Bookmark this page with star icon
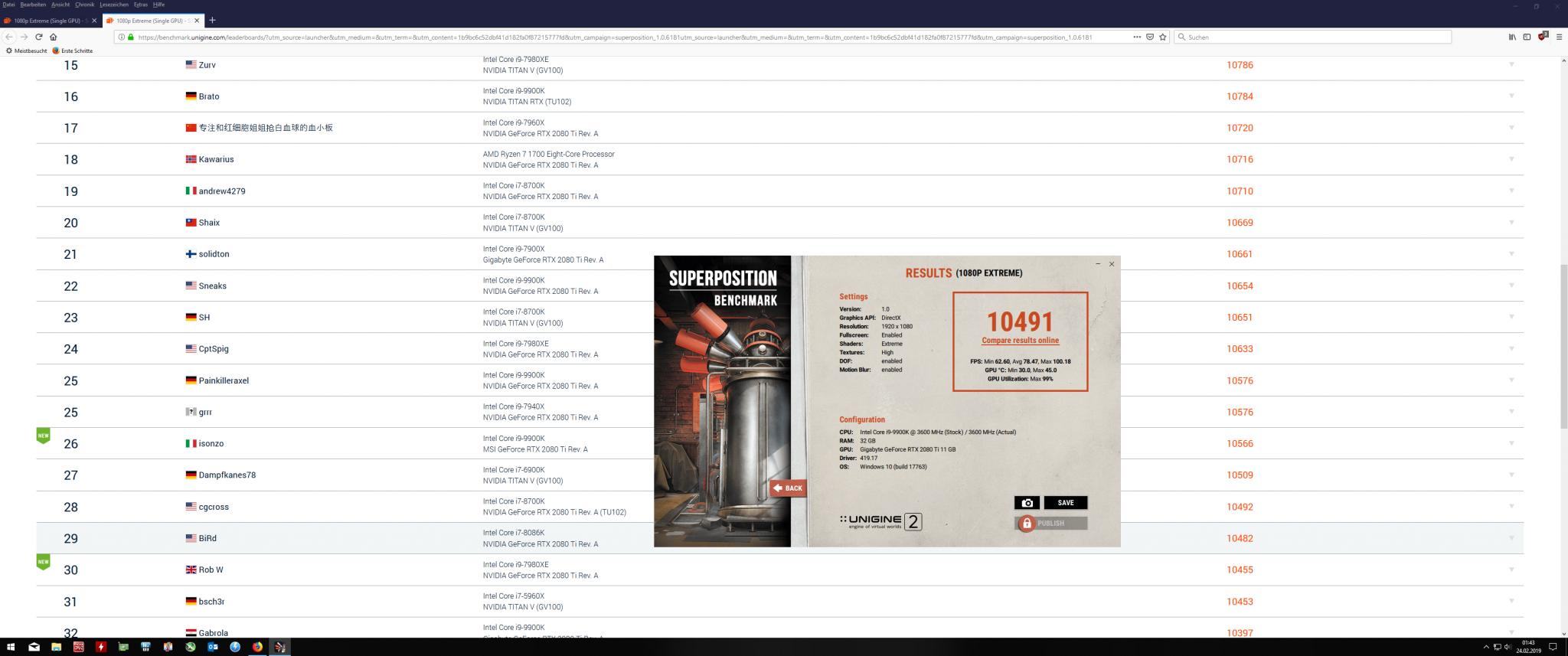This screenshot has height=656, width=1568. [1163, 37]
